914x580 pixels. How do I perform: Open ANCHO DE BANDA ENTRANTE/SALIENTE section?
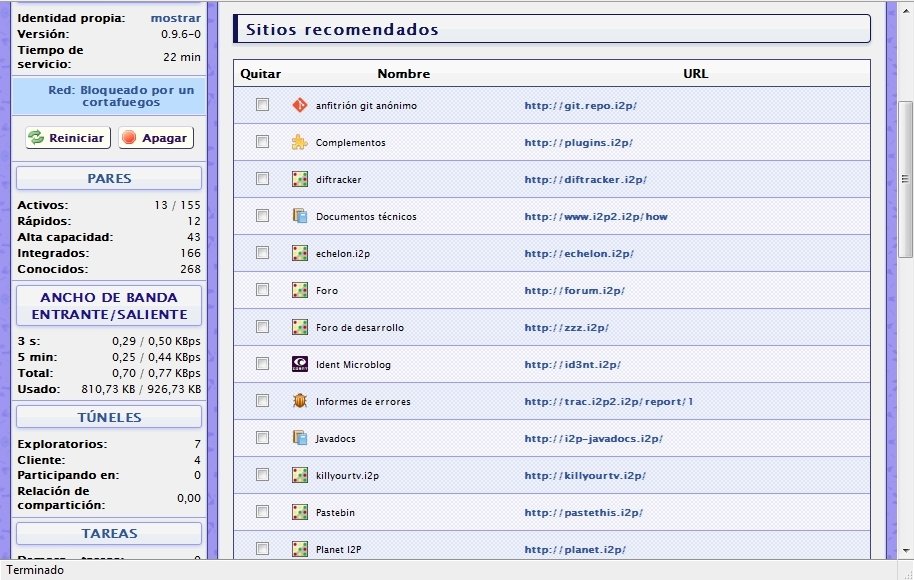pos(109,305)
